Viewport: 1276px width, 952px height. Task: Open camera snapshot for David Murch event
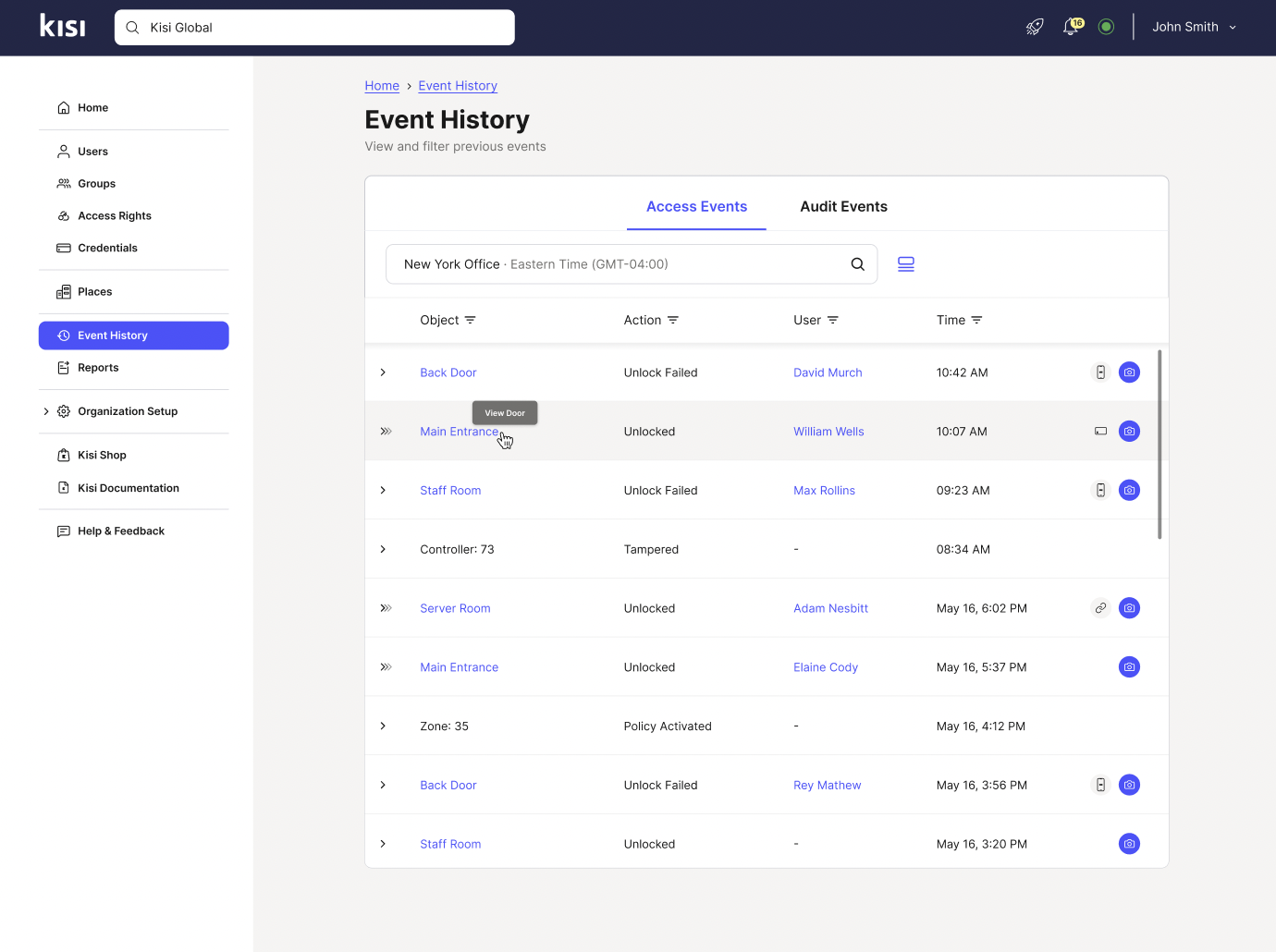(1129, 372)
